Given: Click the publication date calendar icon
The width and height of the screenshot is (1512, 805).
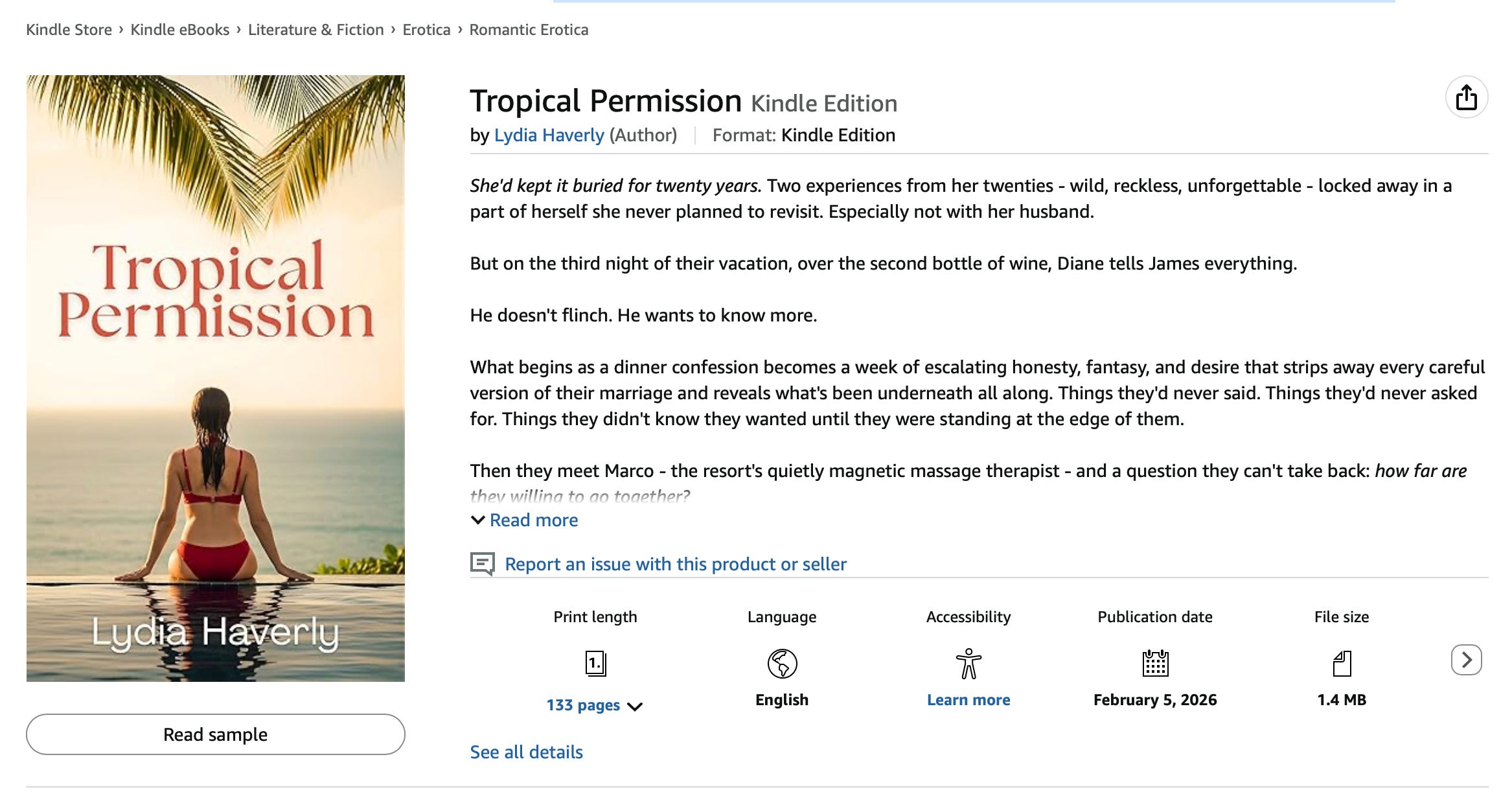Looking at the screenshot, I should [x=1155, y=663].
